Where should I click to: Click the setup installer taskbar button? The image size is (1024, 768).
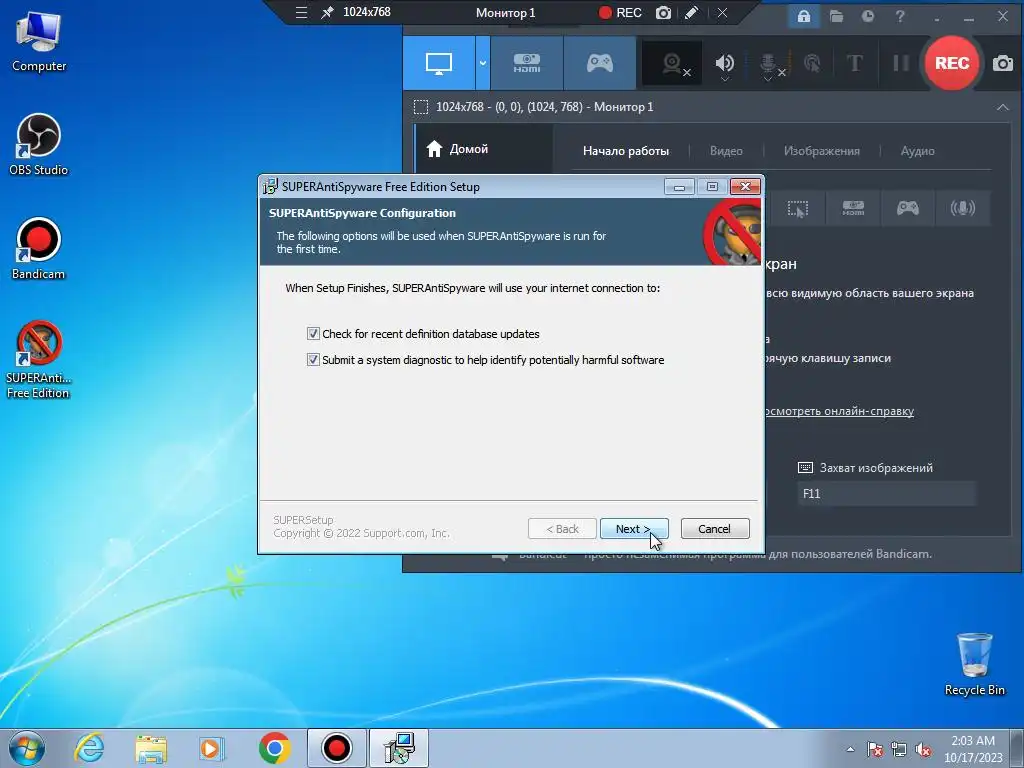coord(399,748)
